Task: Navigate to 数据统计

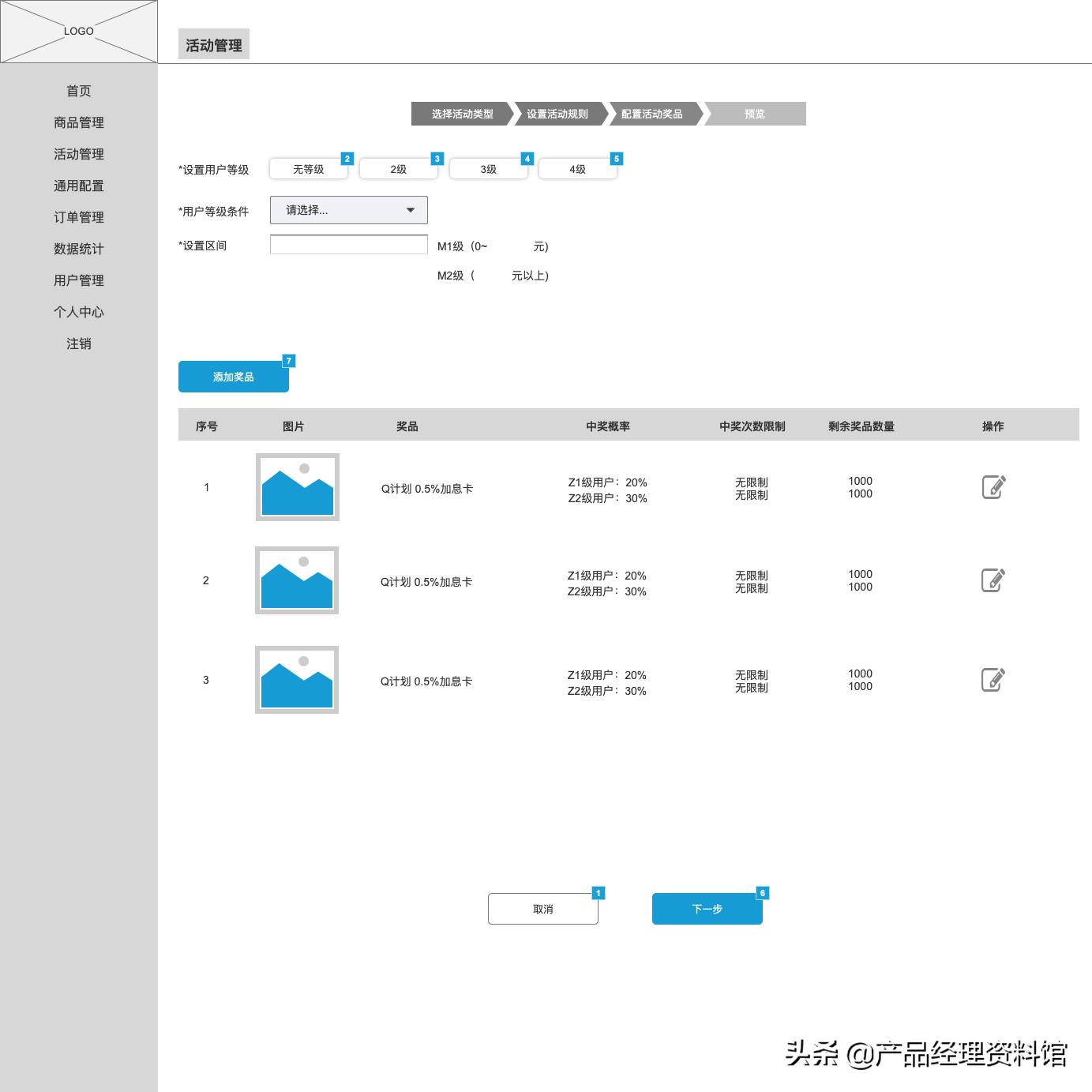Action: point(78,249)
